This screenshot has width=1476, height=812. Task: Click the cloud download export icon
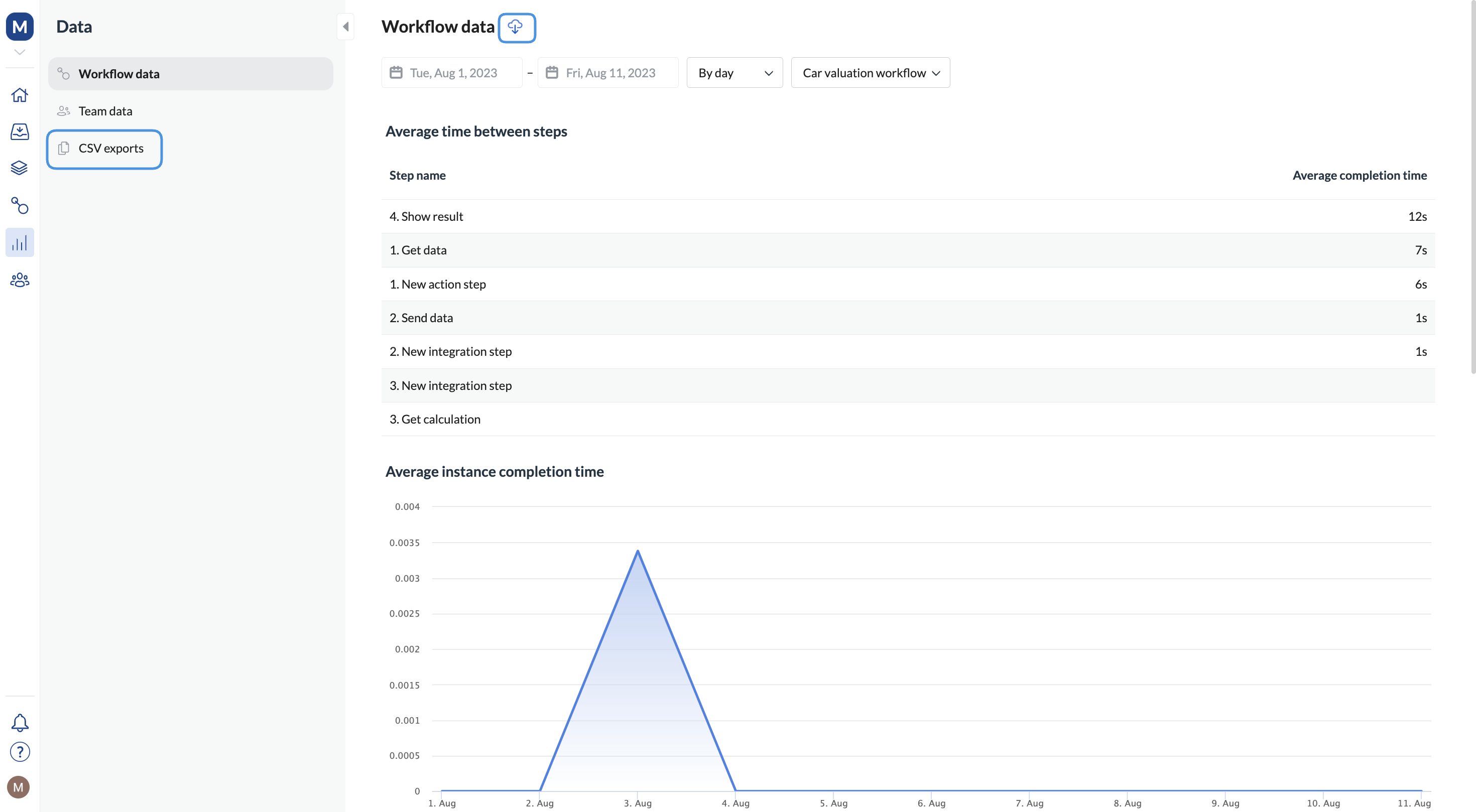(516, 27)
